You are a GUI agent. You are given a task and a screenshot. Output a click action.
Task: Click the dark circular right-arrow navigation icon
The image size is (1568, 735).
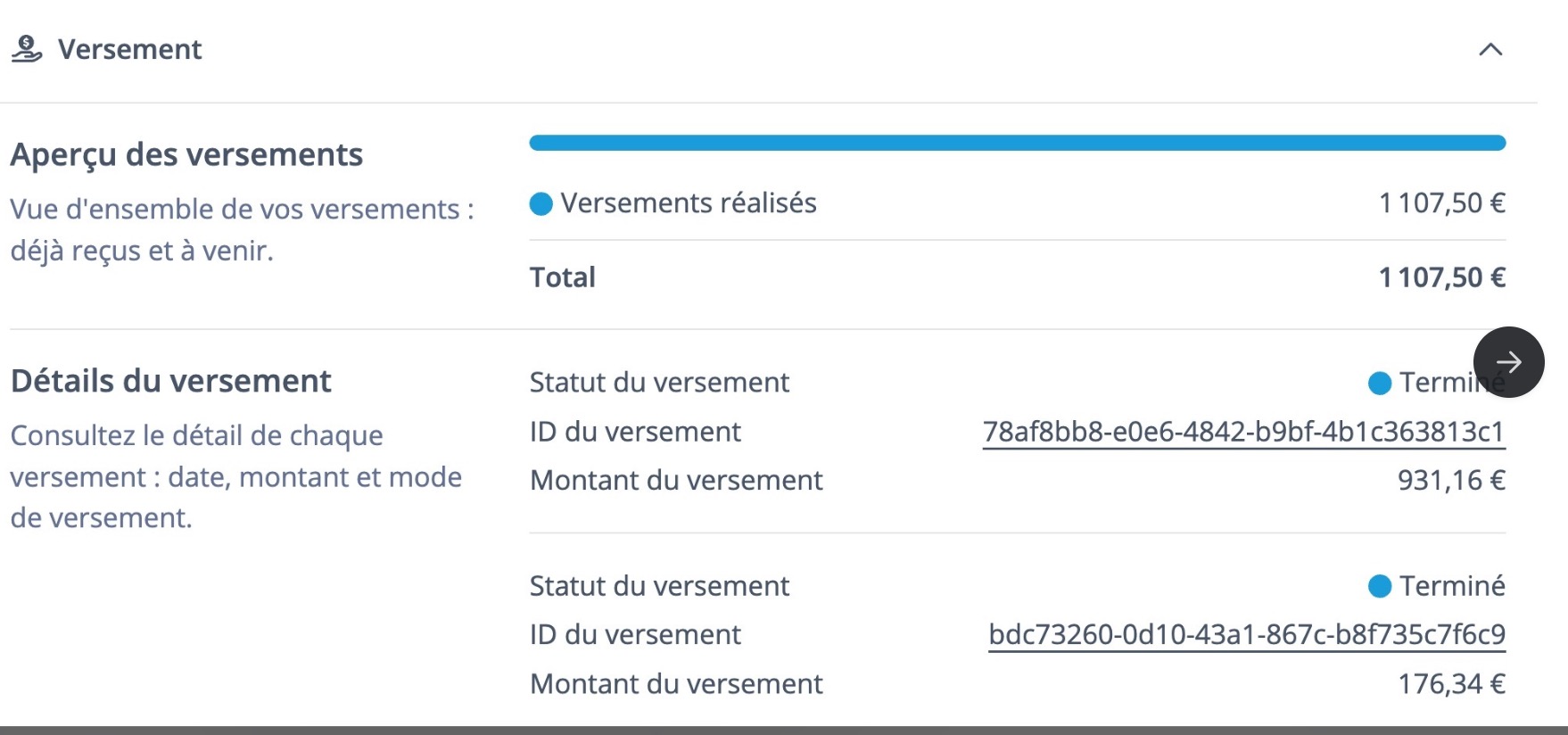[x=1509, y=362]
